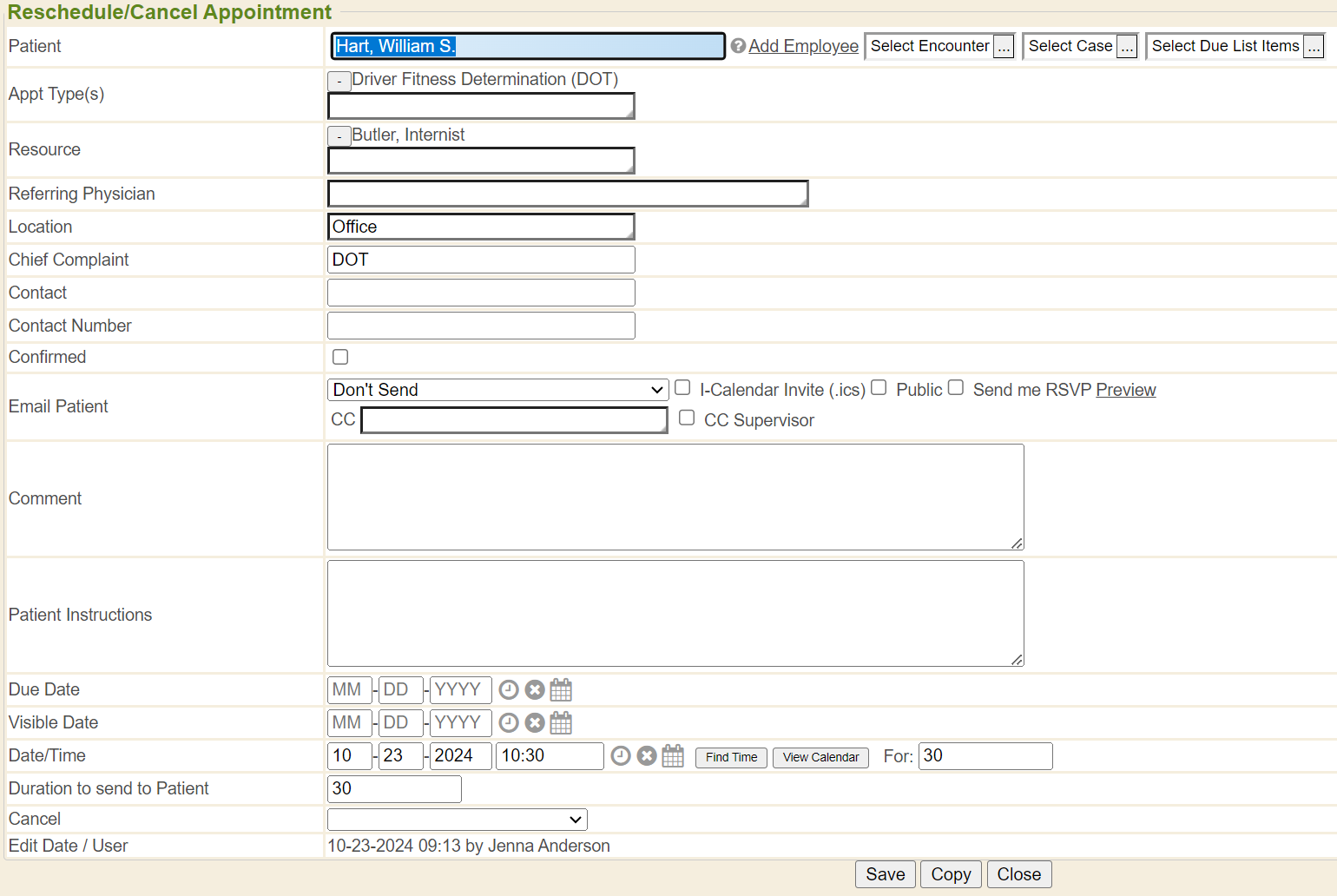
Task: Clear the Date/Time with the X icon
Action: point(647,756)
